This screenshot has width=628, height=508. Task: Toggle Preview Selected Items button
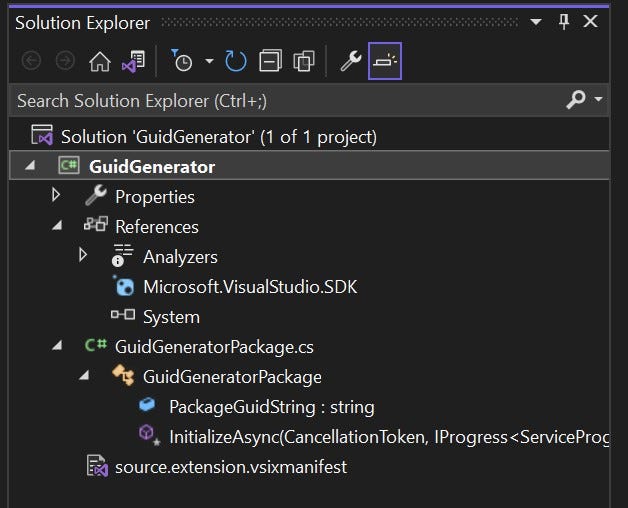pos(384,61)
